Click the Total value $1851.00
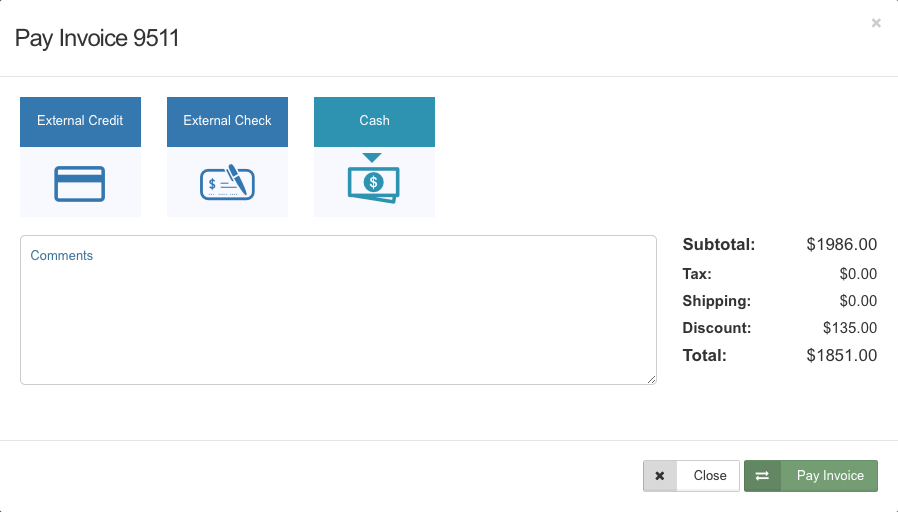 click(842, 355)
